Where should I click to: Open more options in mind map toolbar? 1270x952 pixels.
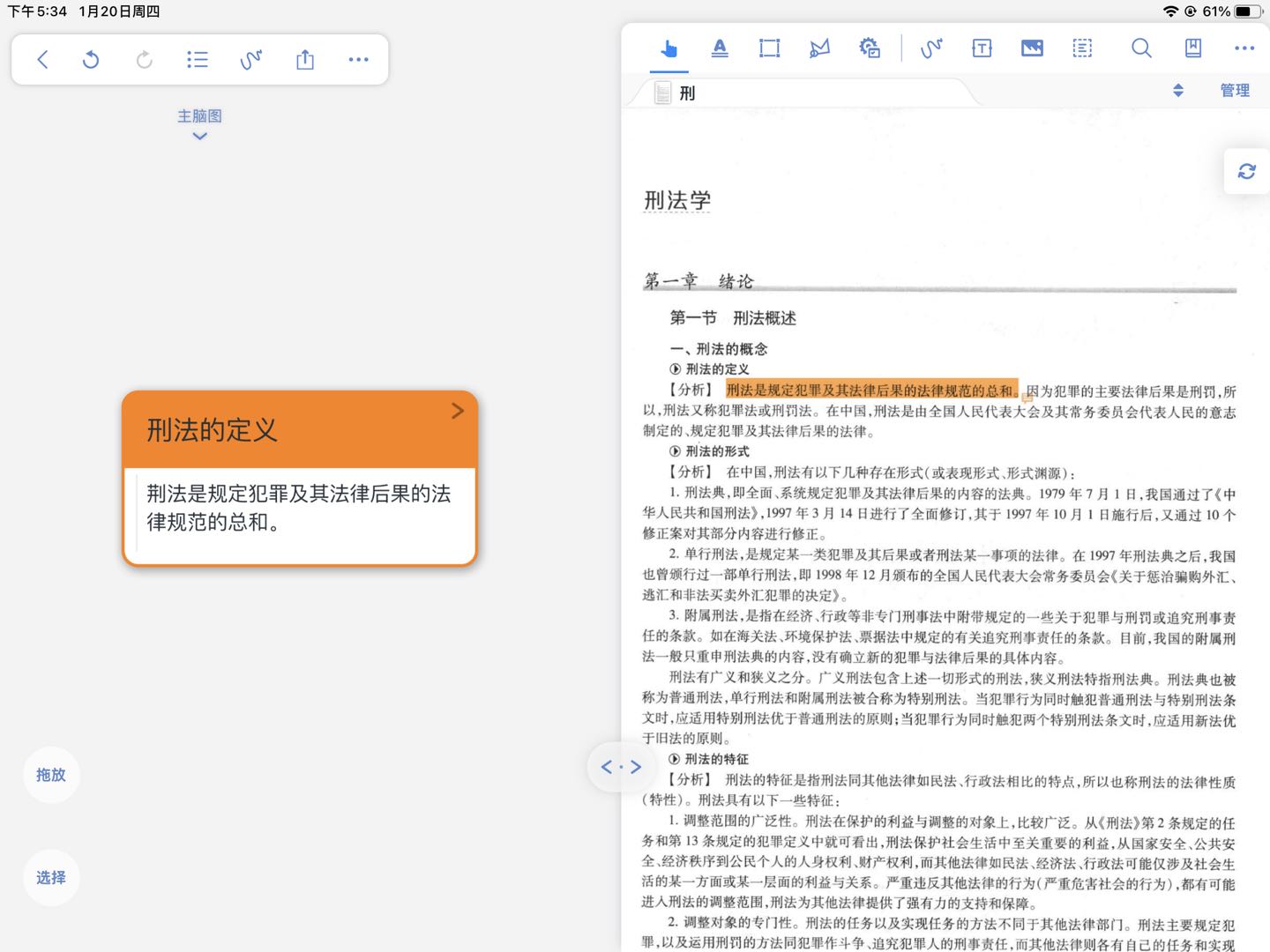tap(358, 59)
